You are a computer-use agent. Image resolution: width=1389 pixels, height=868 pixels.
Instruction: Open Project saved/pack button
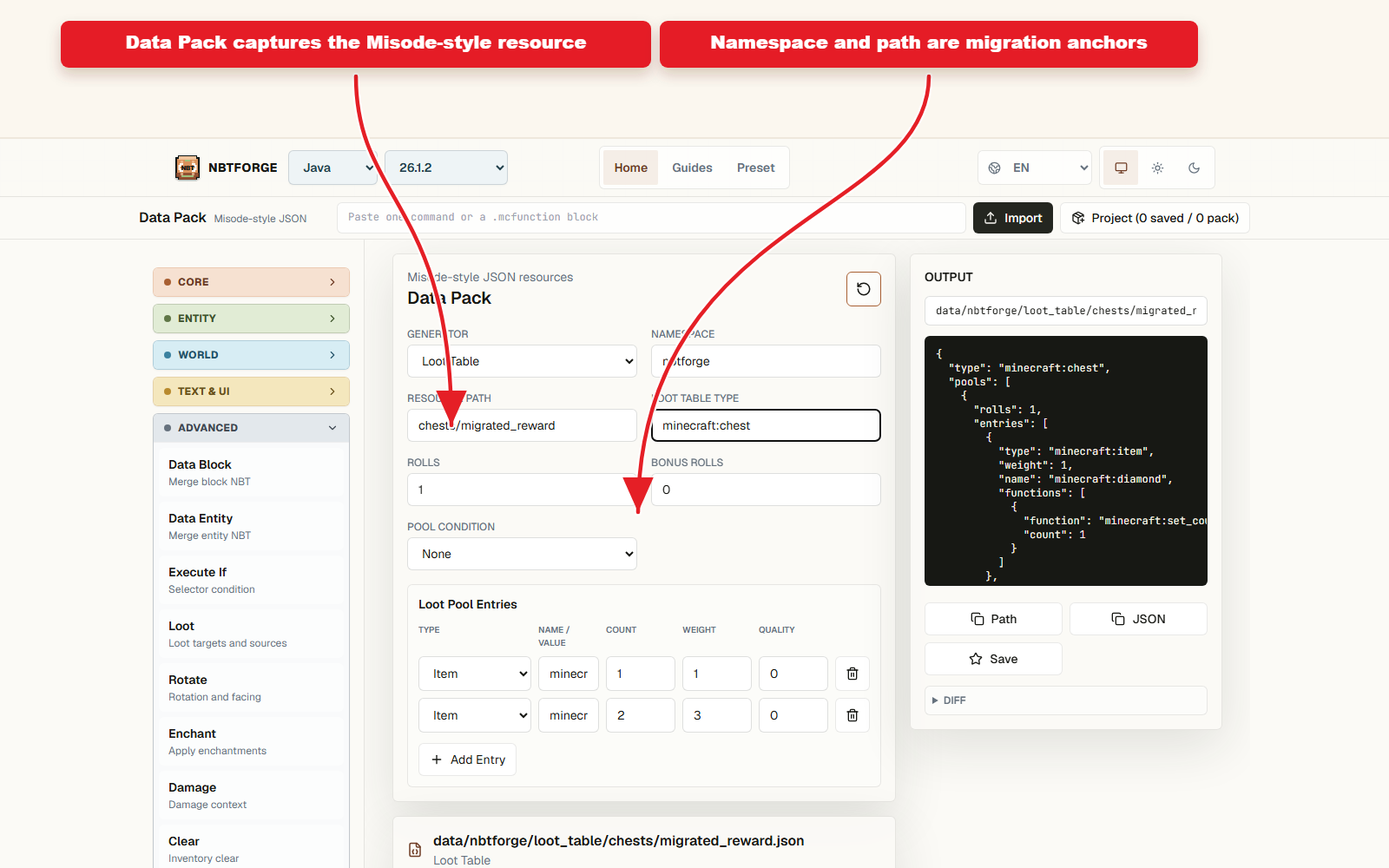tap(1155, 218)
